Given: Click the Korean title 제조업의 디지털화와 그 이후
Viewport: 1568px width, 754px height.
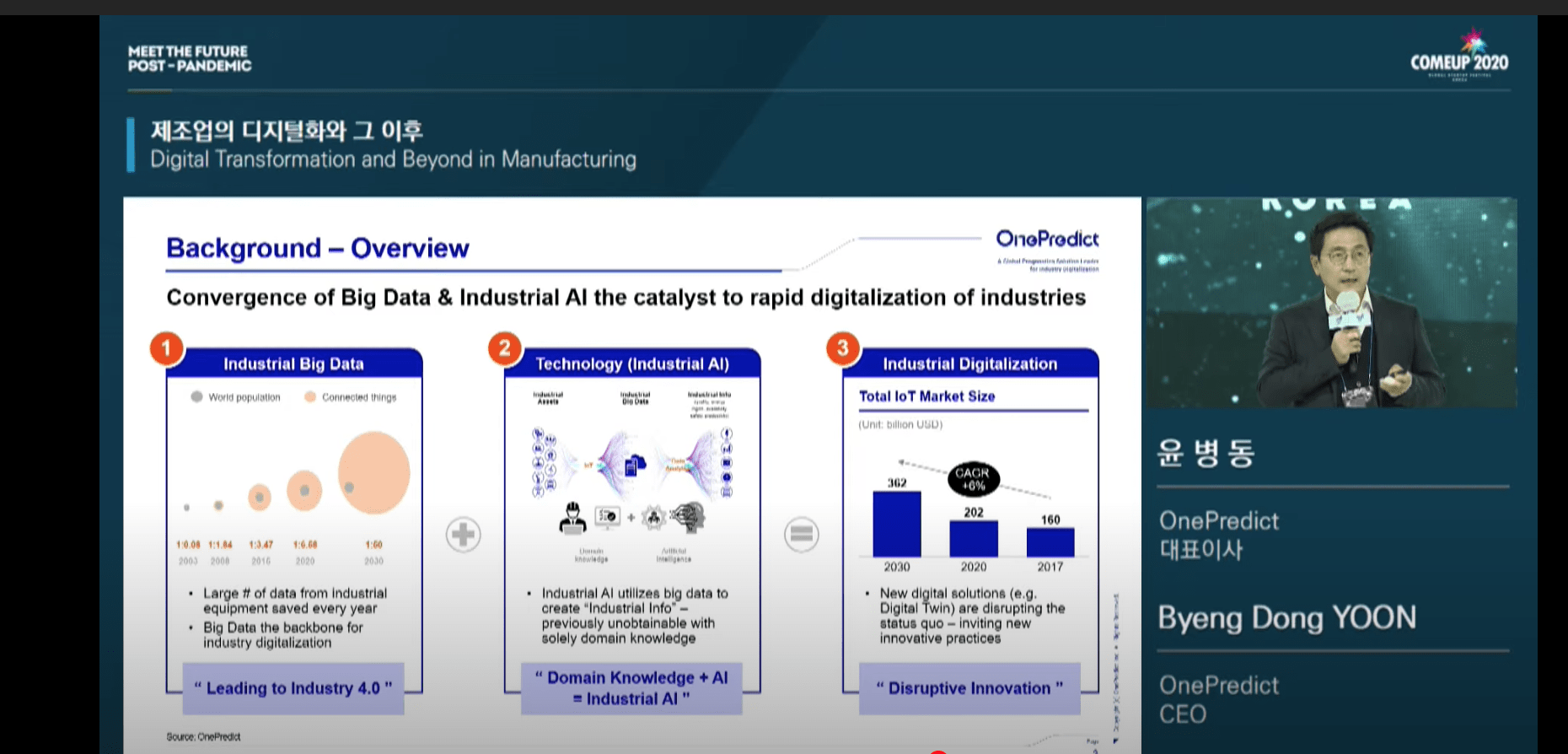Looking at the screenshot, I should tap(287, 131).
